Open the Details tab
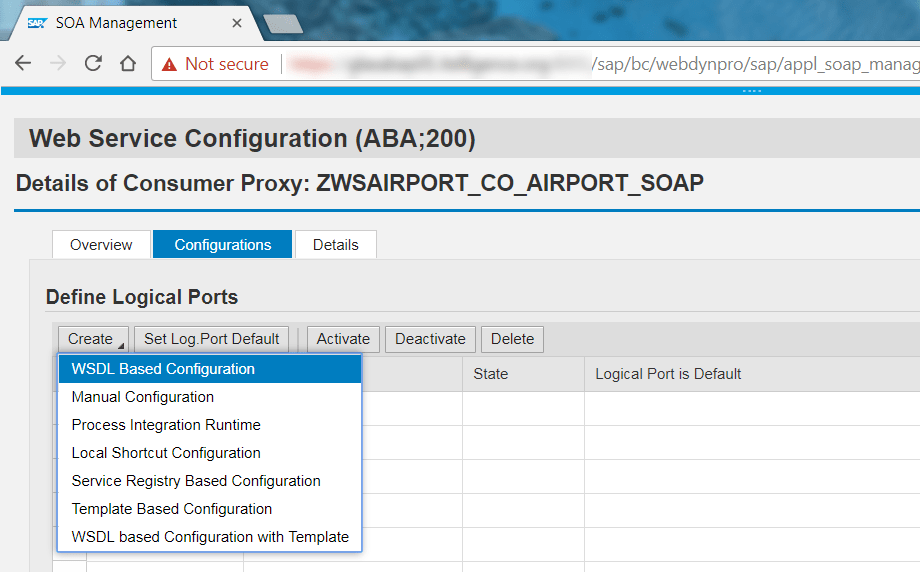Screen dimensions: 920x572 (x=336, y=245)
